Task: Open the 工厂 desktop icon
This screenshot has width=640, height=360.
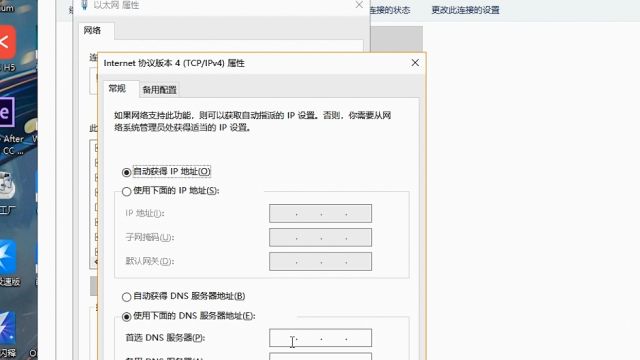Action: pos(7,193)
